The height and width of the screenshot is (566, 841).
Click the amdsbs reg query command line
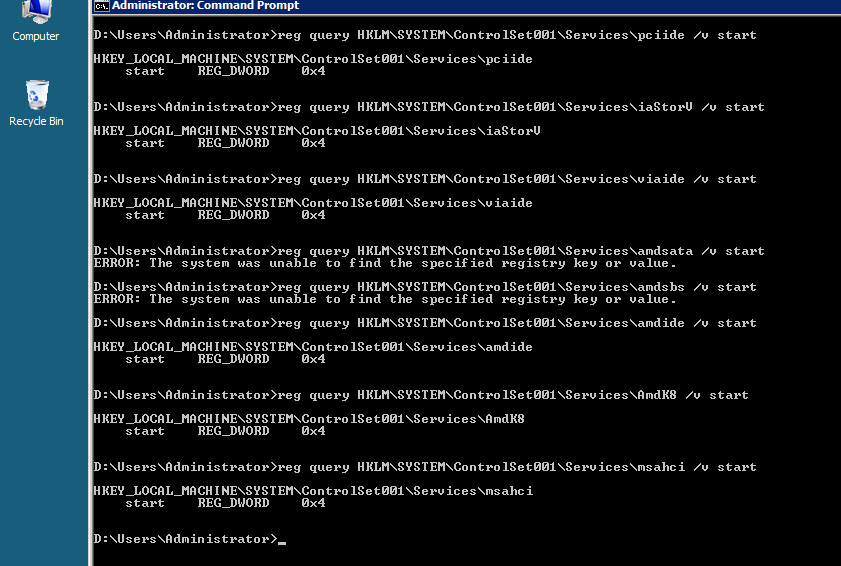pyautogui.click(x=425, y=287)
